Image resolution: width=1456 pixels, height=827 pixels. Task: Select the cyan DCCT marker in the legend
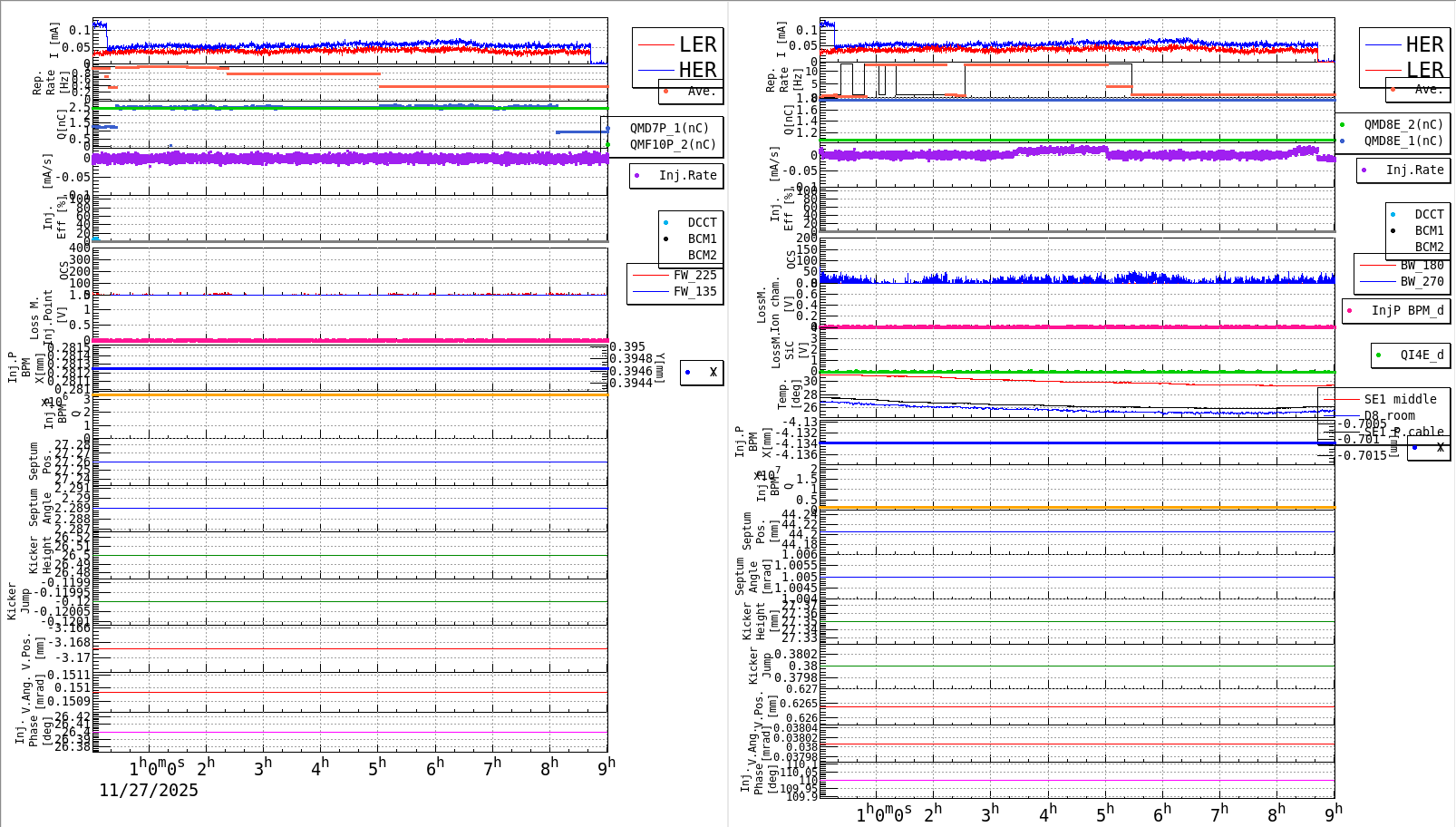click(666, 221)
